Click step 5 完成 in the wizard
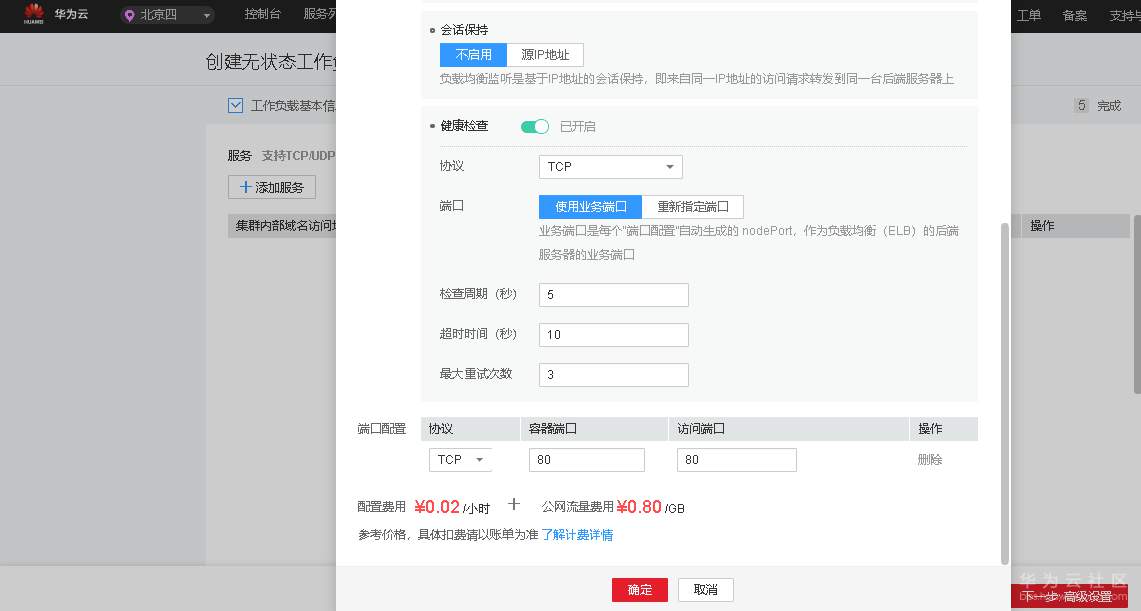Screen dimensions: 1141x611 [1098, 105]
